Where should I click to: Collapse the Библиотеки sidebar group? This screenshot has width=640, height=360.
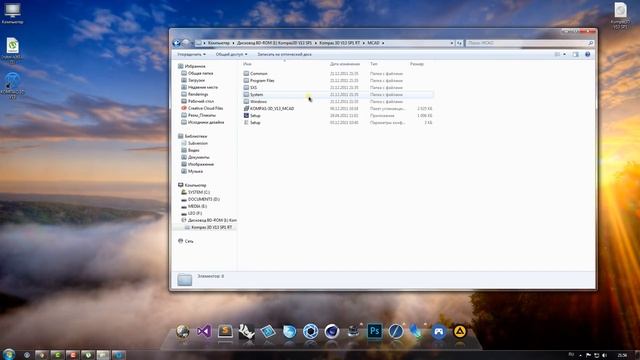[x=196, y=136]
